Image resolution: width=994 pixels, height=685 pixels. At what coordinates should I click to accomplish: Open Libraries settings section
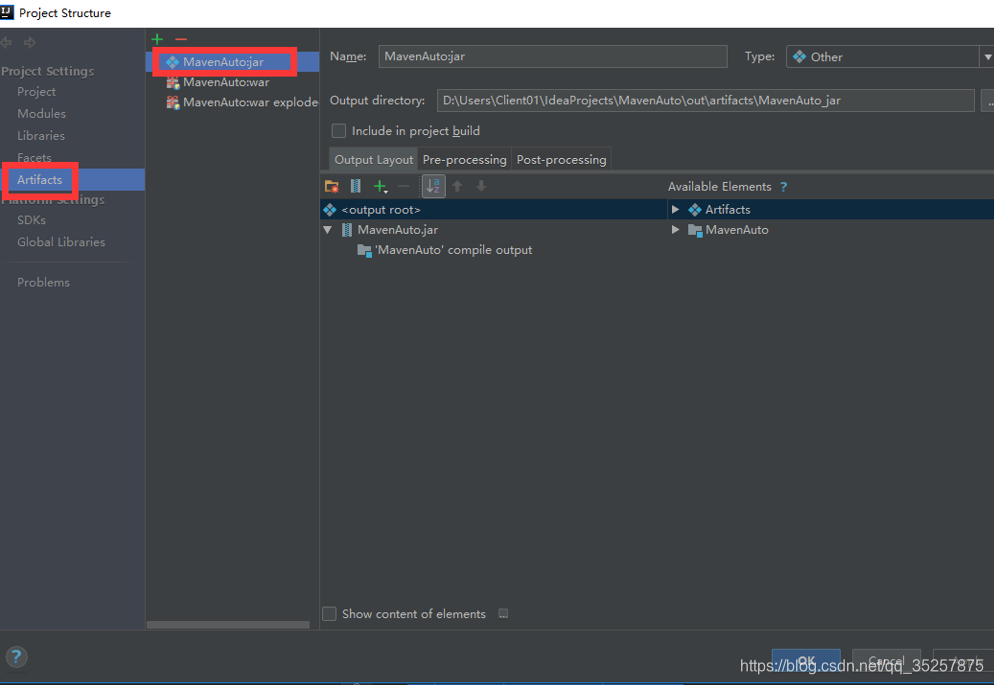pos(41,136)
